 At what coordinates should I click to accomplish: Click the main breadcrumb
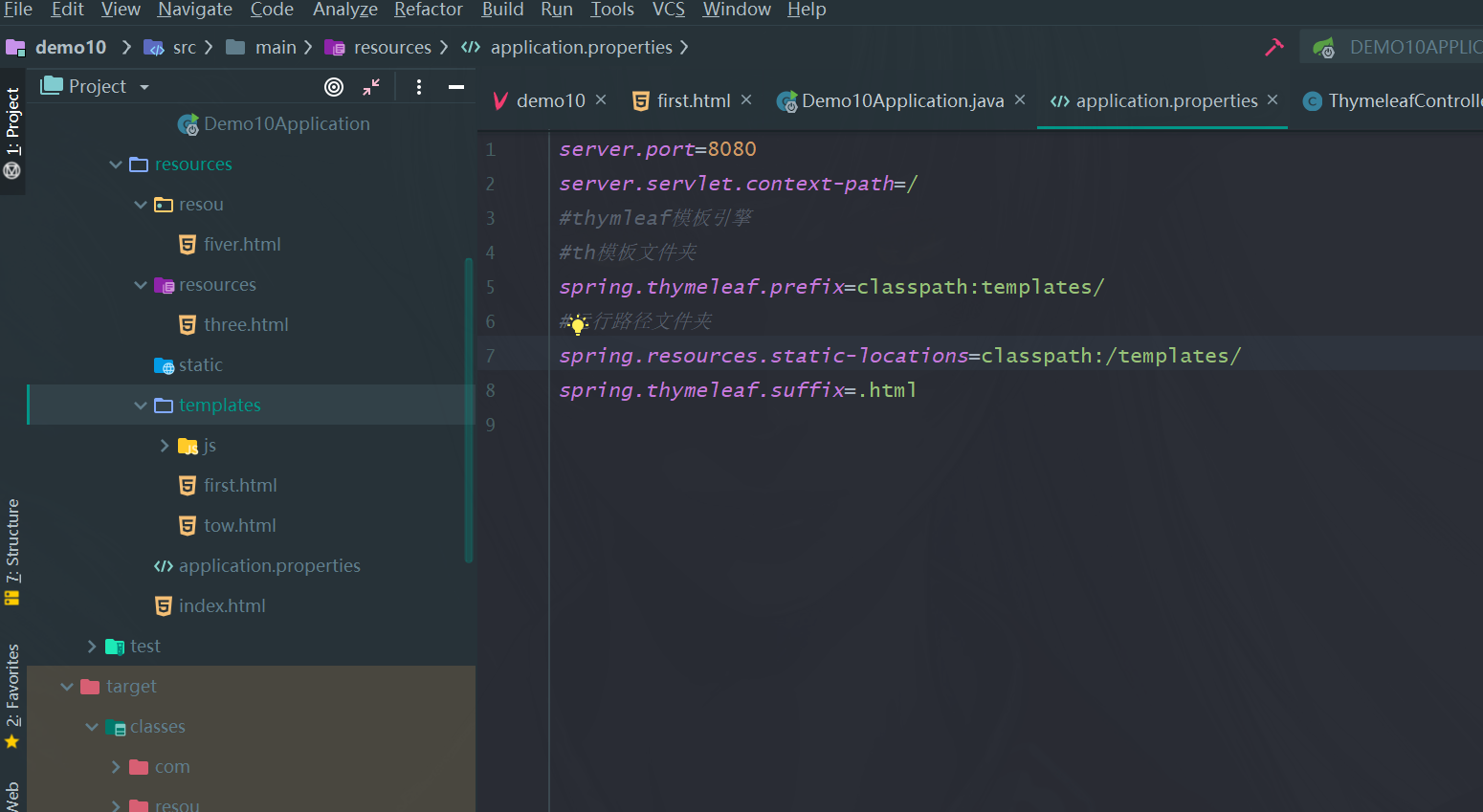pyautogui.click(x=275, y=46)
